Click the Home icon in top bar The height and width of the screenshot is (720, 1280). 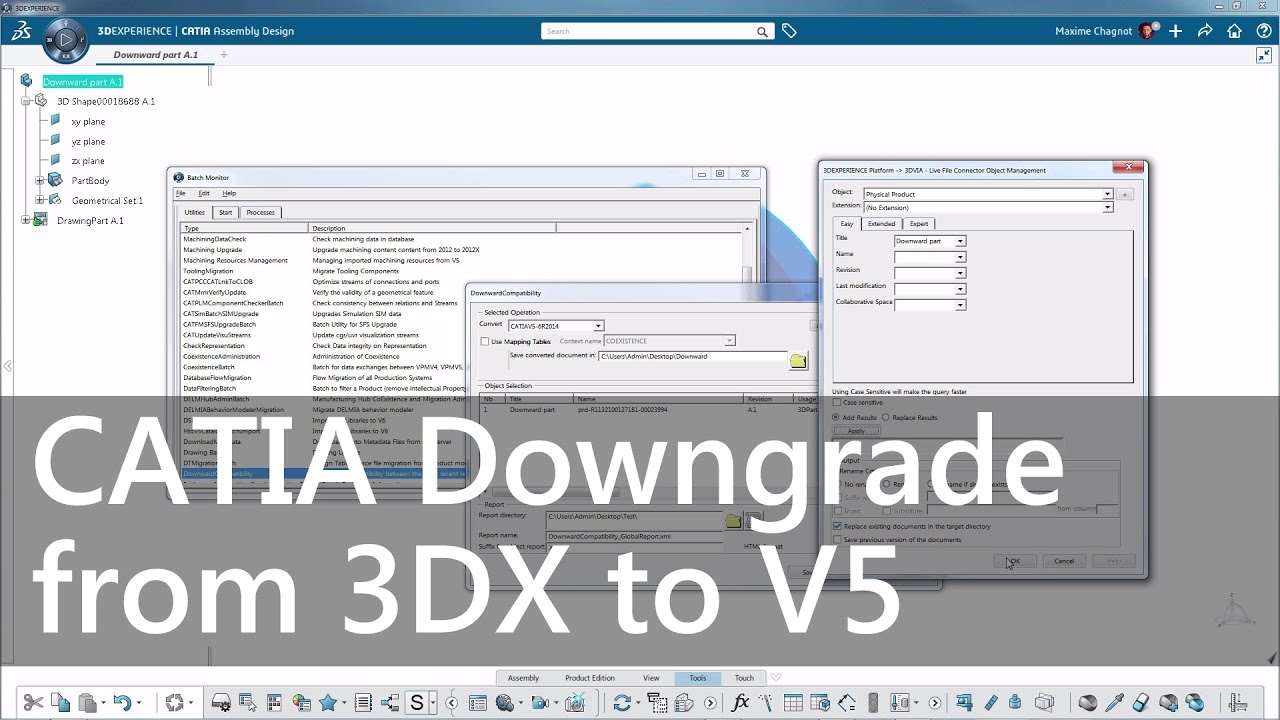point(1235,31)
